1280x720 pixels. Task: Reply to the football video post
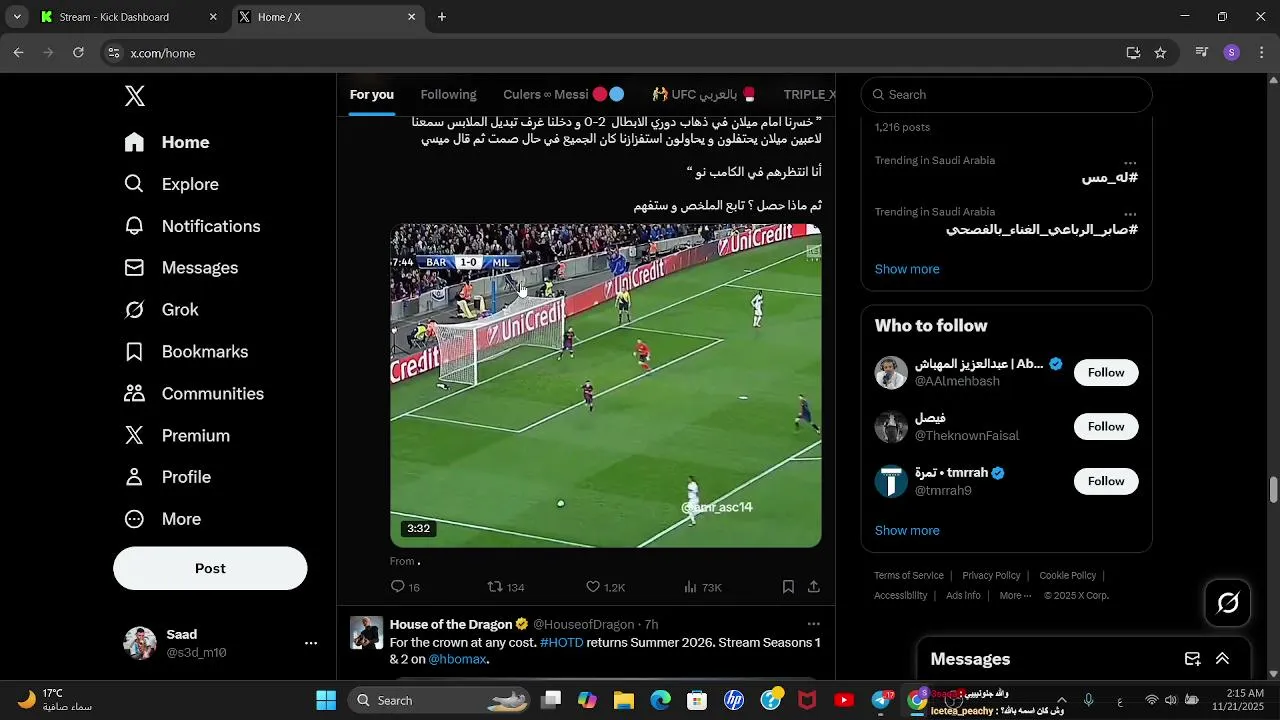tap(405, 587)
